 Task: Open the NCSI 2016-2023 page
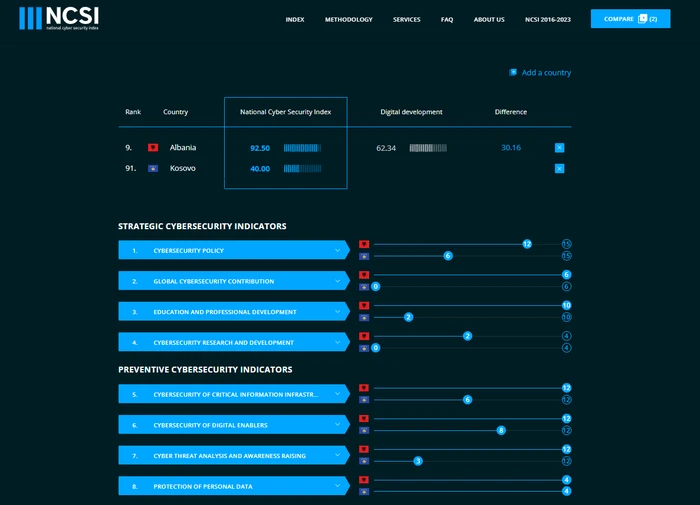click(547, 19)
